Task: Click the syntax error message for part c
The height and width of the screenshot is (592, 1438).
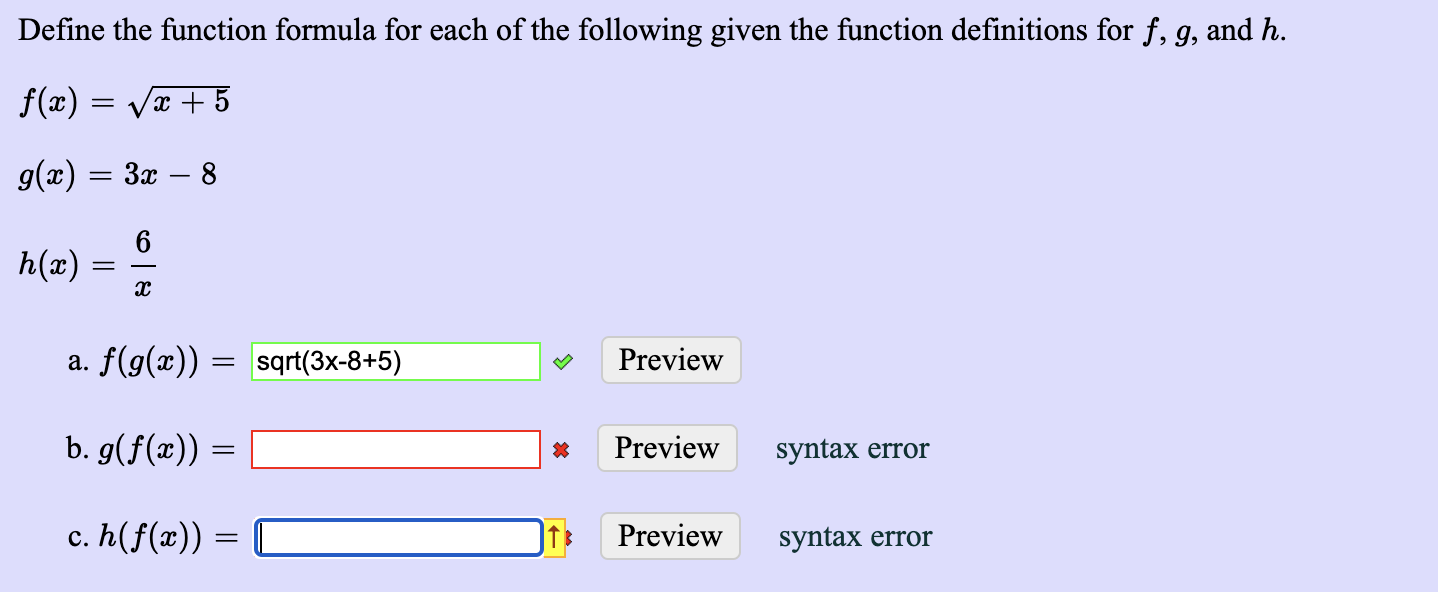Action: [853, 537]
